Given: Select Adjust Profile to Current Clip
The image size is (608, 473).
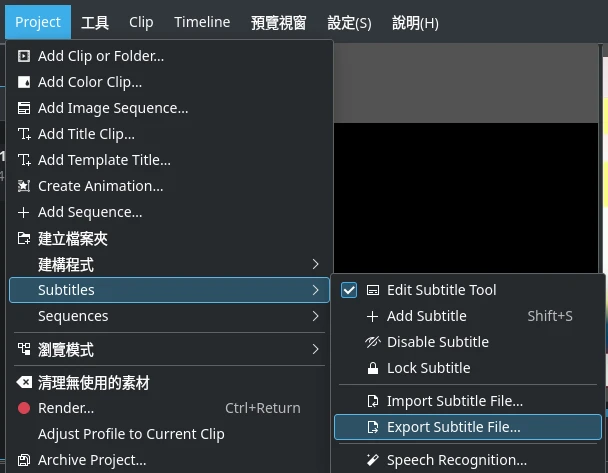Looking at the screenshot, I should 131,434.
